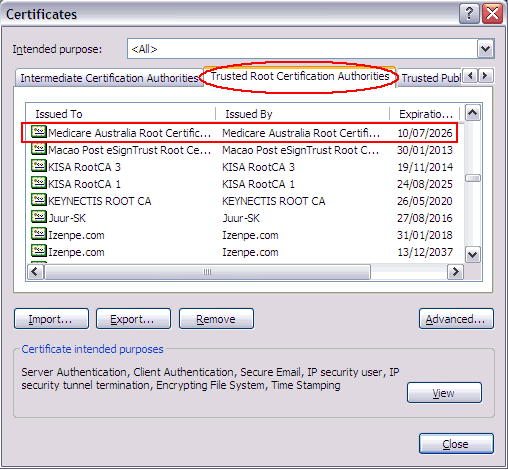508x470 pixels.
Task: Switch to Intermediate Certification Authorities tab
Action: click(x=109, y=78)
